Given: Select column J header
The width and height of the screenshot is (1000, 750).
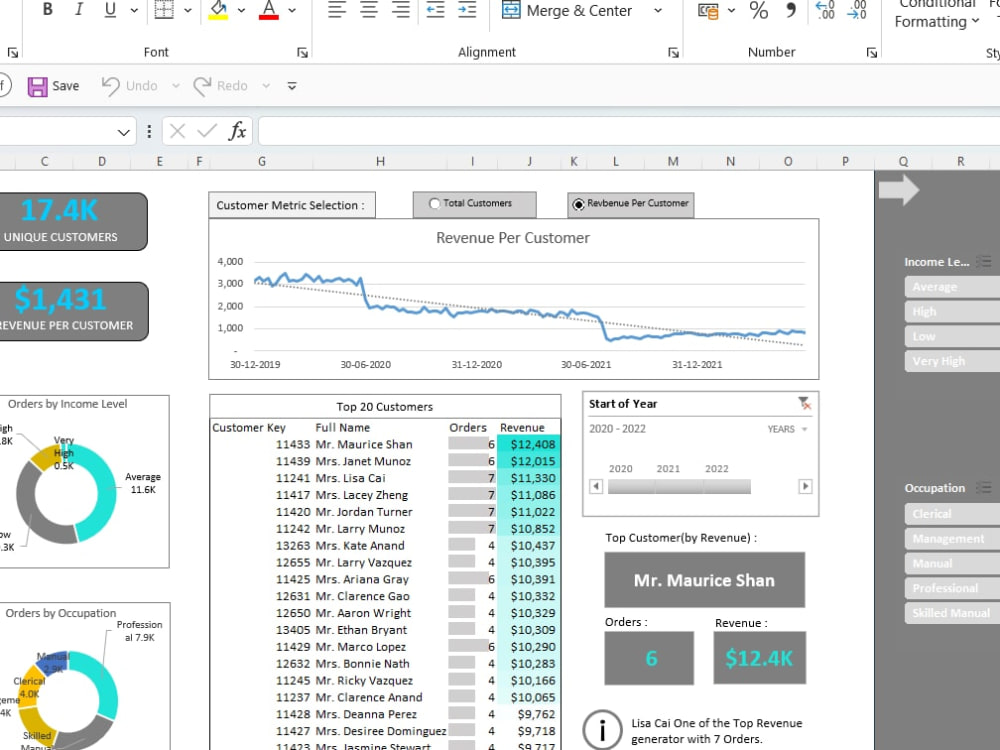Looking at the screenshot, I should coord(529,161).
